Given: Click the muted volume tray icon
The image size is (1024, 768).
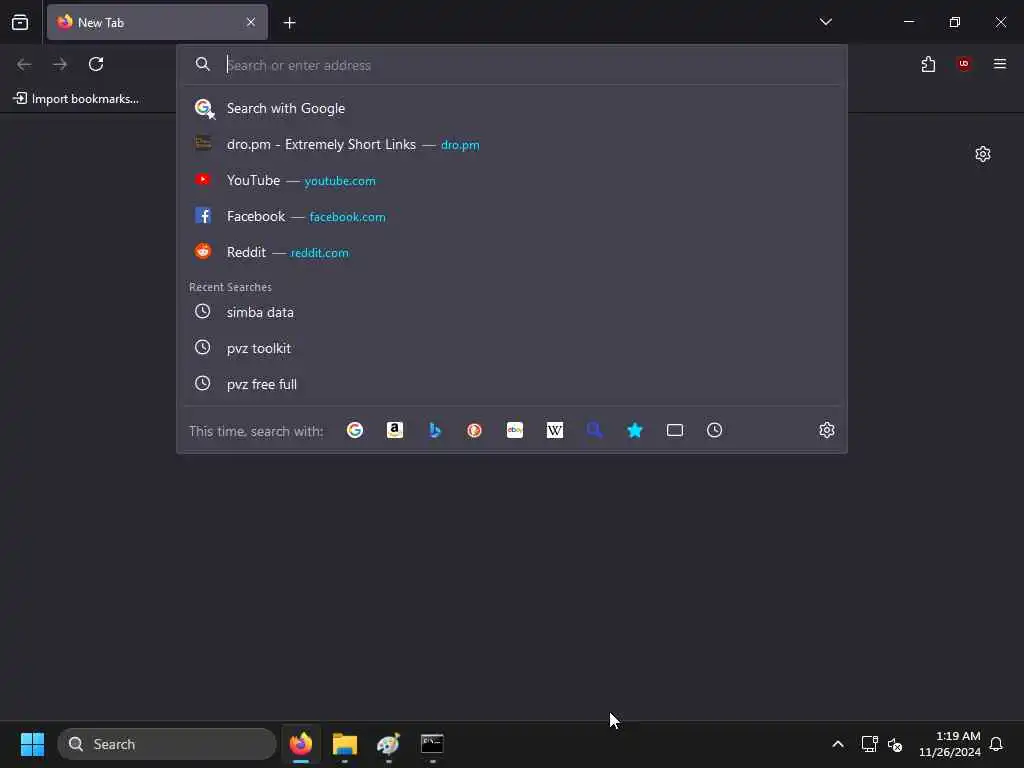Looking at the screenshot, I should [895, 744].
